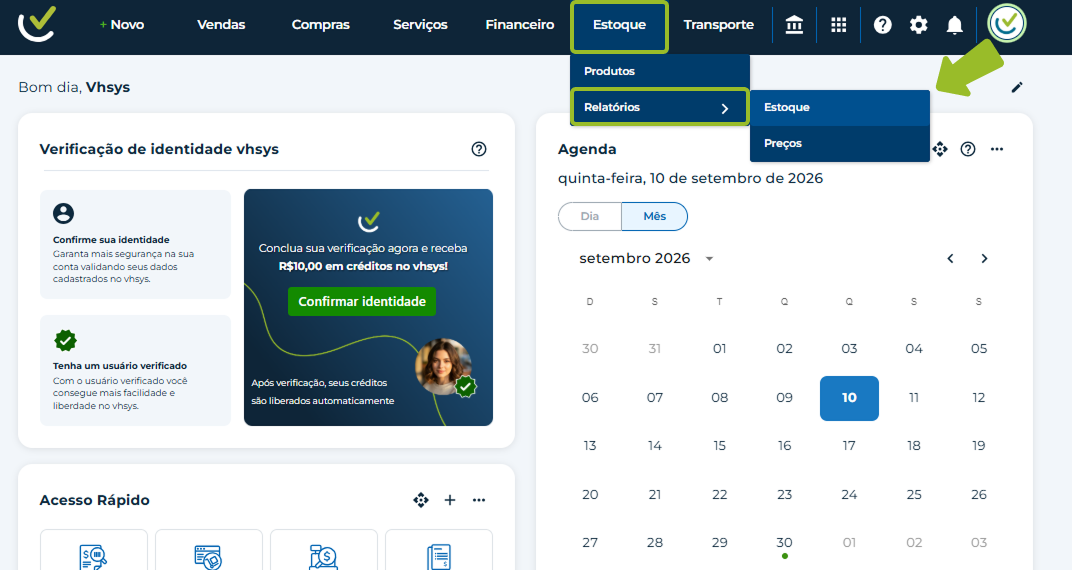Open the Agenda help icon
The width and height of the screenshot is (1072, 570).
(968, 149)
